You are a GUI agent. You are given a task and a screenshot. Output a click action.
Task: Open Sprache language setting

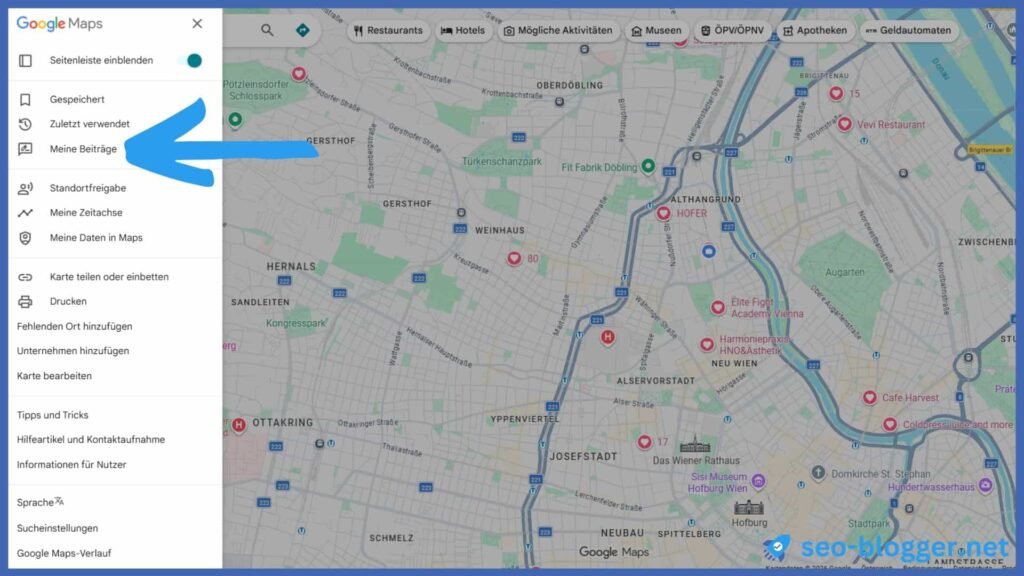[x=40, y=502]
